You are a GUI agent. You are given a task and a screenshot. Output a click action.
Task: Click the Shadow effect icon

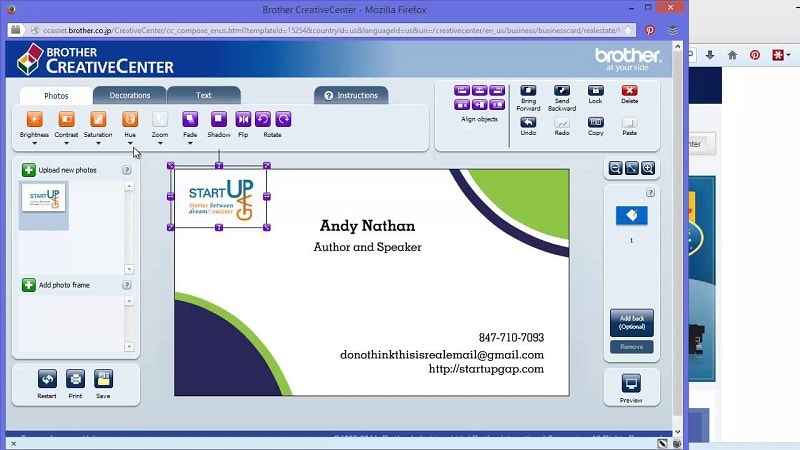219,121
